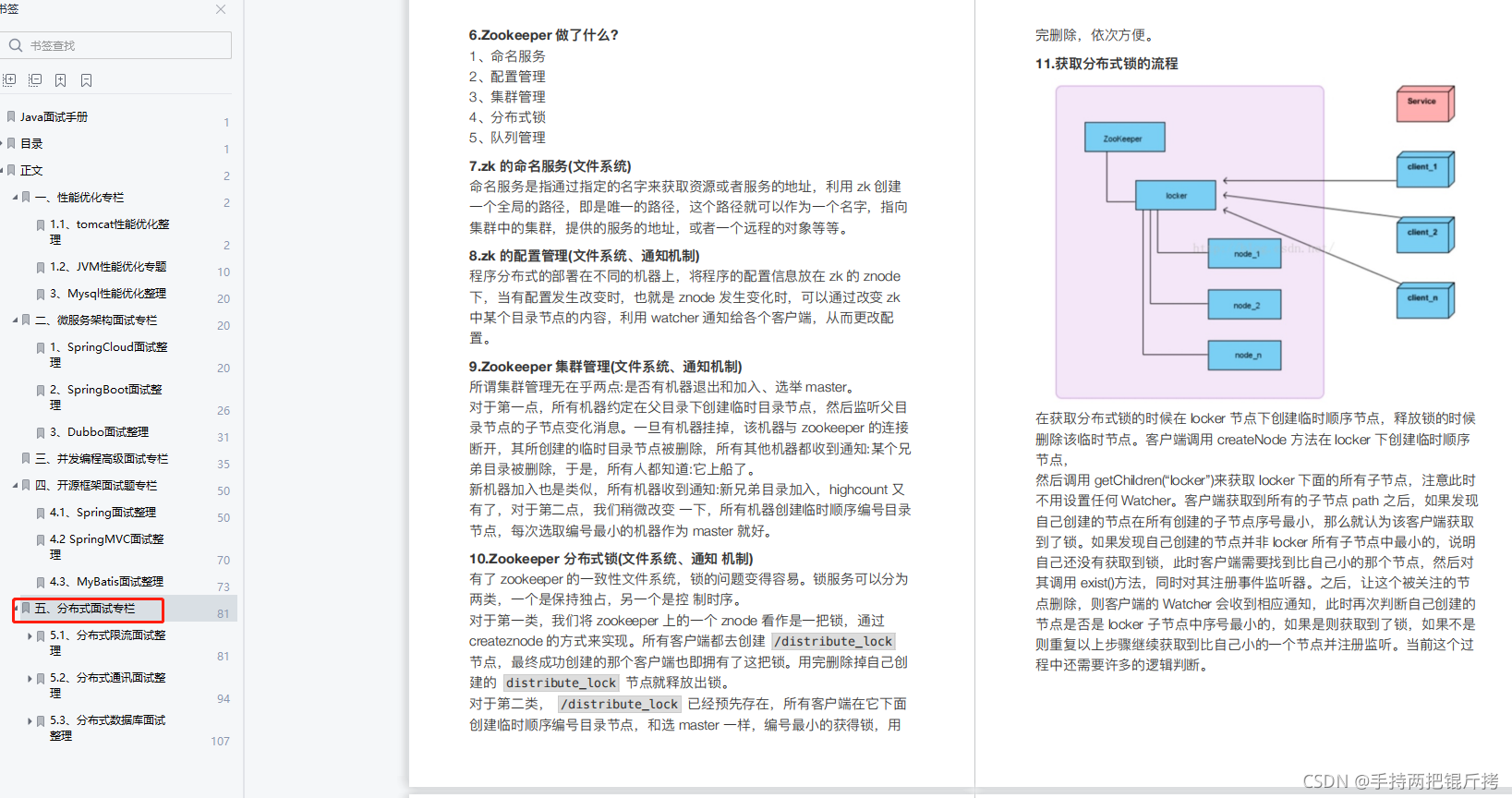The image size is (1512, 798).
Task: Select the 五、分布式面试专栏 bookmark
Action: pos(85,609)
